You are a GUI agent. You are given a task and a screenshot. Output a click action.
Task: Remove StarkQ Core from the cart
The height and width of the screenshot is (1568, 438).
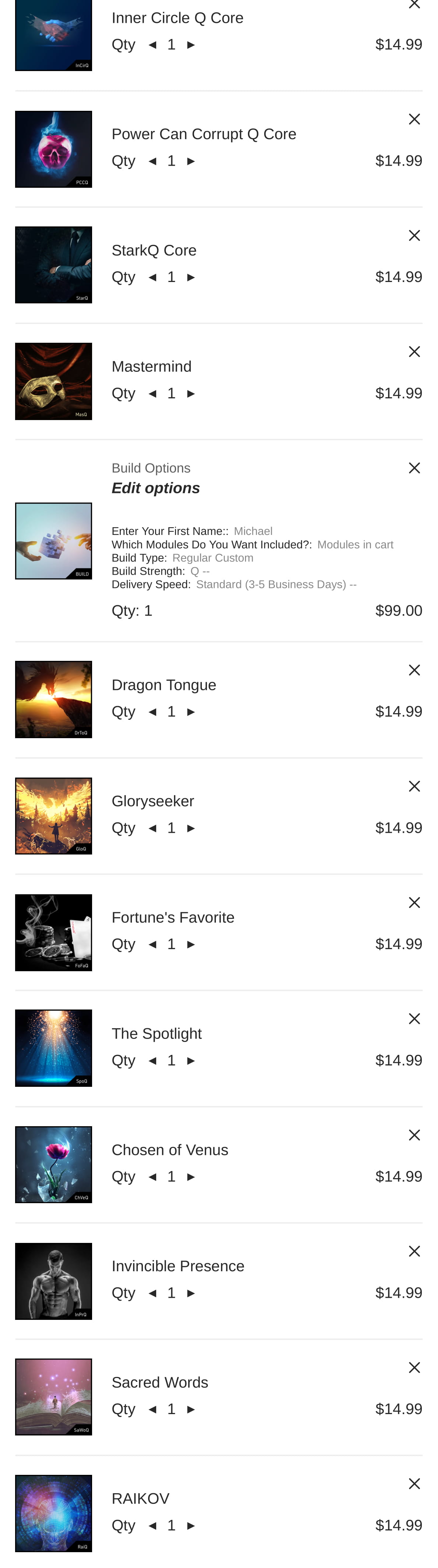pos(414,236)
